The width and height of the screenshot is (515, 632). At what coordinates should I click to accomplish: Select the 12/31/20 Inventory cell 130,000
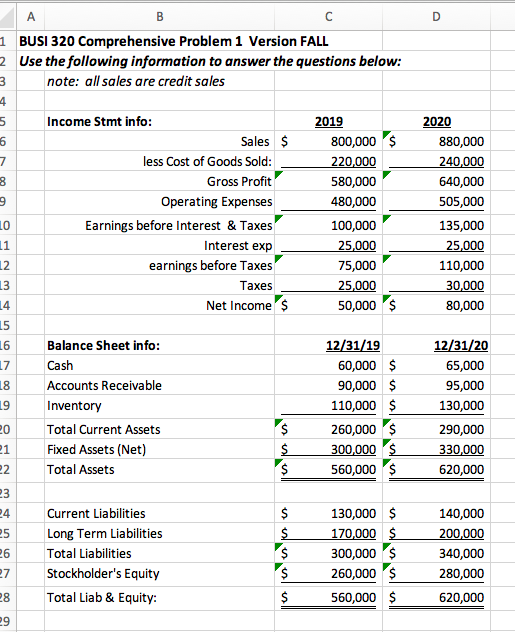tap(436, 405)
